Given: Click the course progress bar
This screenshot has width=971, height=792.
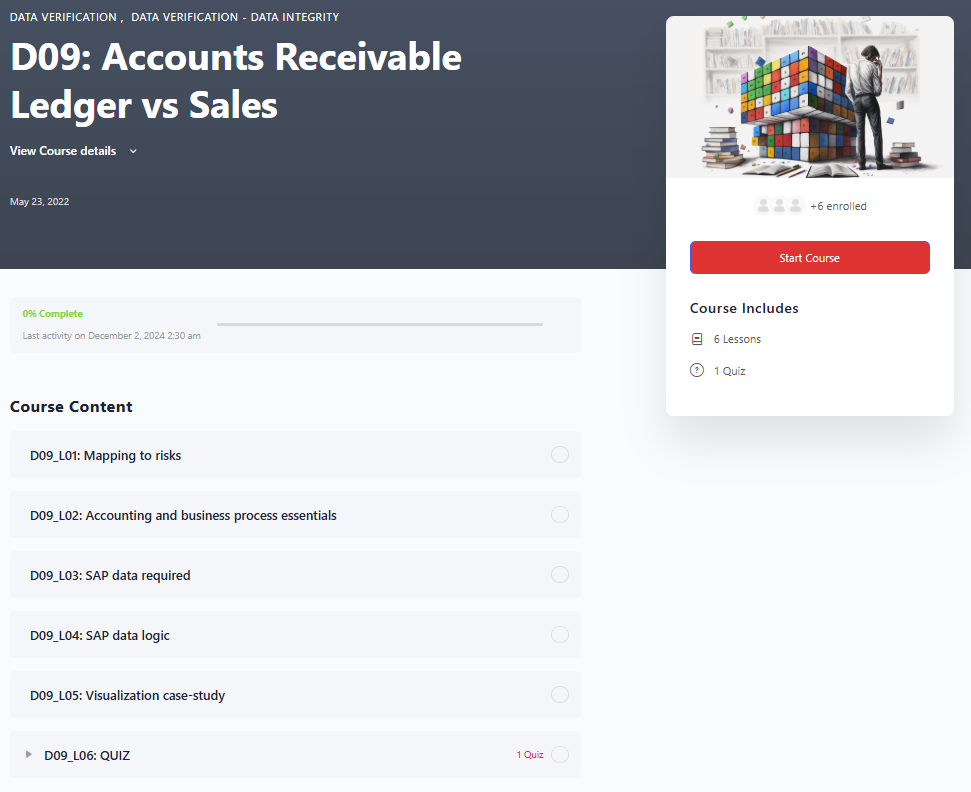Looking at the screenshot, I should tap(380, 324).
